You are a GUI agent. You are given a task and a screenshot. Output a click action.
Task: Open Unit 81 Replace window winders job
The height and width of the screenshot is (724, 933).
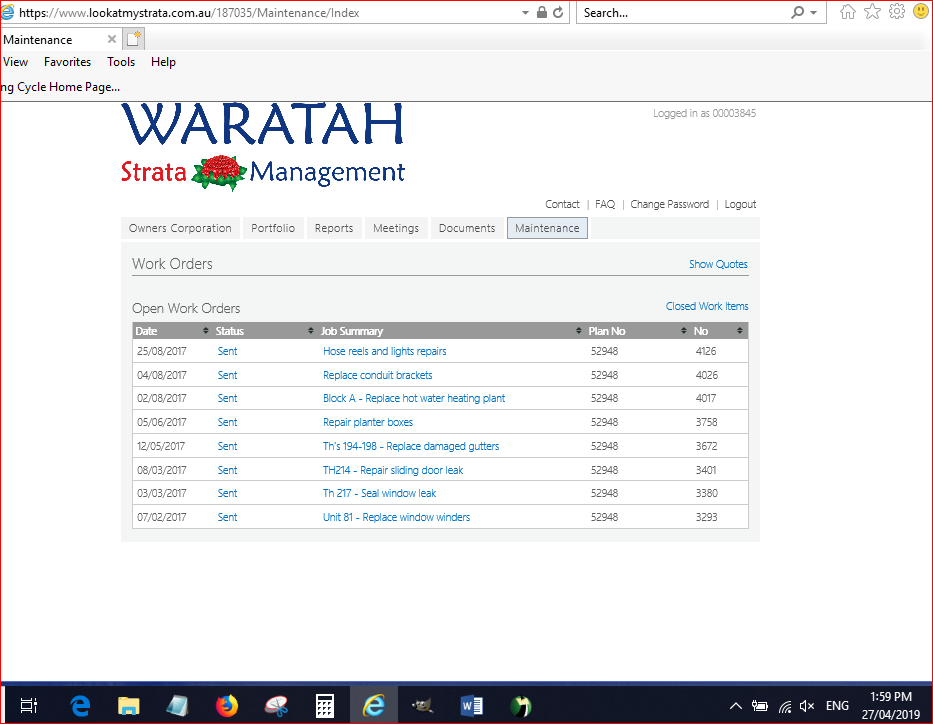pos(396,517)
